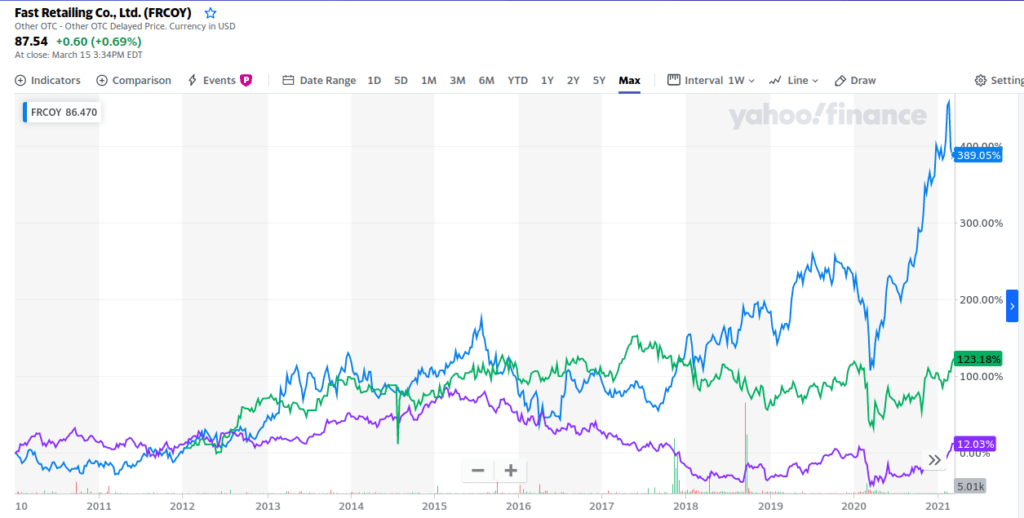Zoom in chart with plus button
This screenshot has width=1024, height=518.
[510, 470]
